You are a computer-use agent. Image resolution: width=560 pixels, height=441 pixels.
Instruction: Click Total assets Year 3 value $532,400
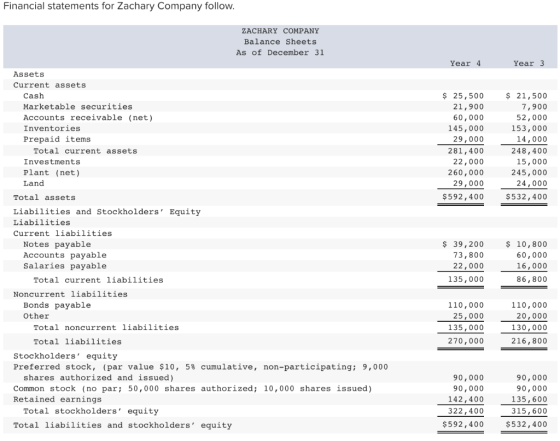pos(526,197)
